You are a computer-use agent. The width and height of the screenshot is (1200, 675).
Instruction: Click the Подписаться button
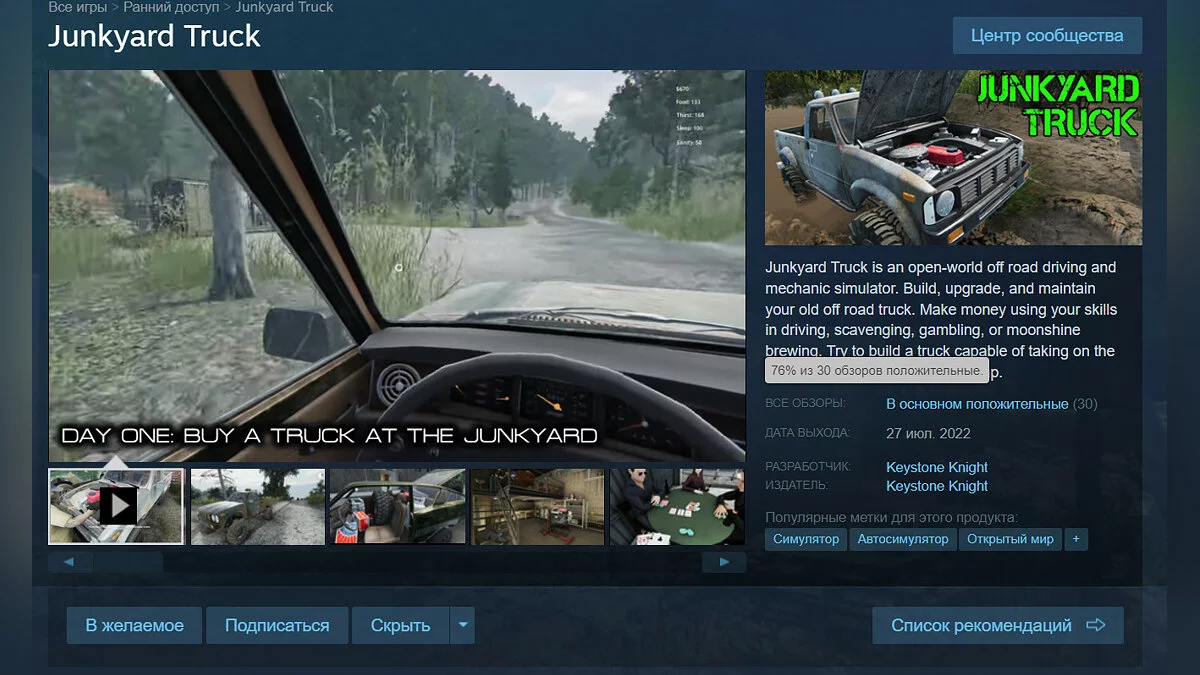277,625
